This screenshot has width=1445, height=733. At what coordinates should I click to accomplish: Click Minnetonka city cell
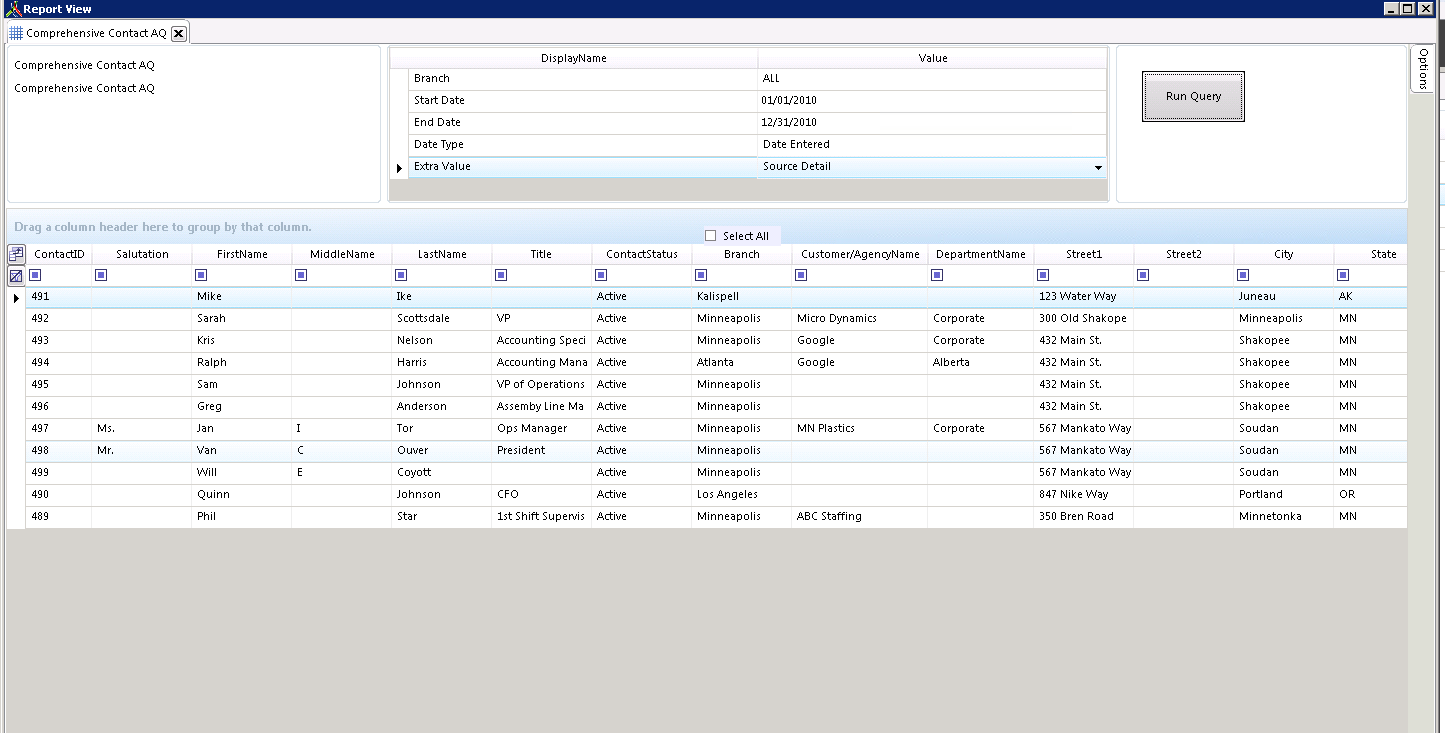[x=1284, y=516]
